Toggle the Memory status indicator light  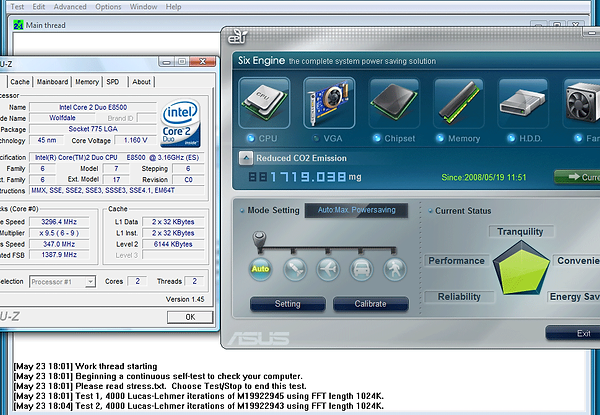[440, 138]
